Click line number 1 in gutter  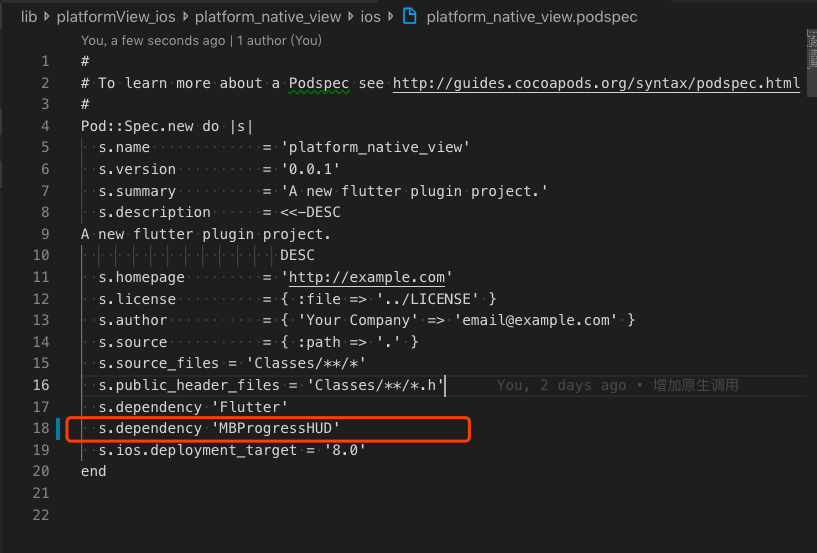[45, 61]
